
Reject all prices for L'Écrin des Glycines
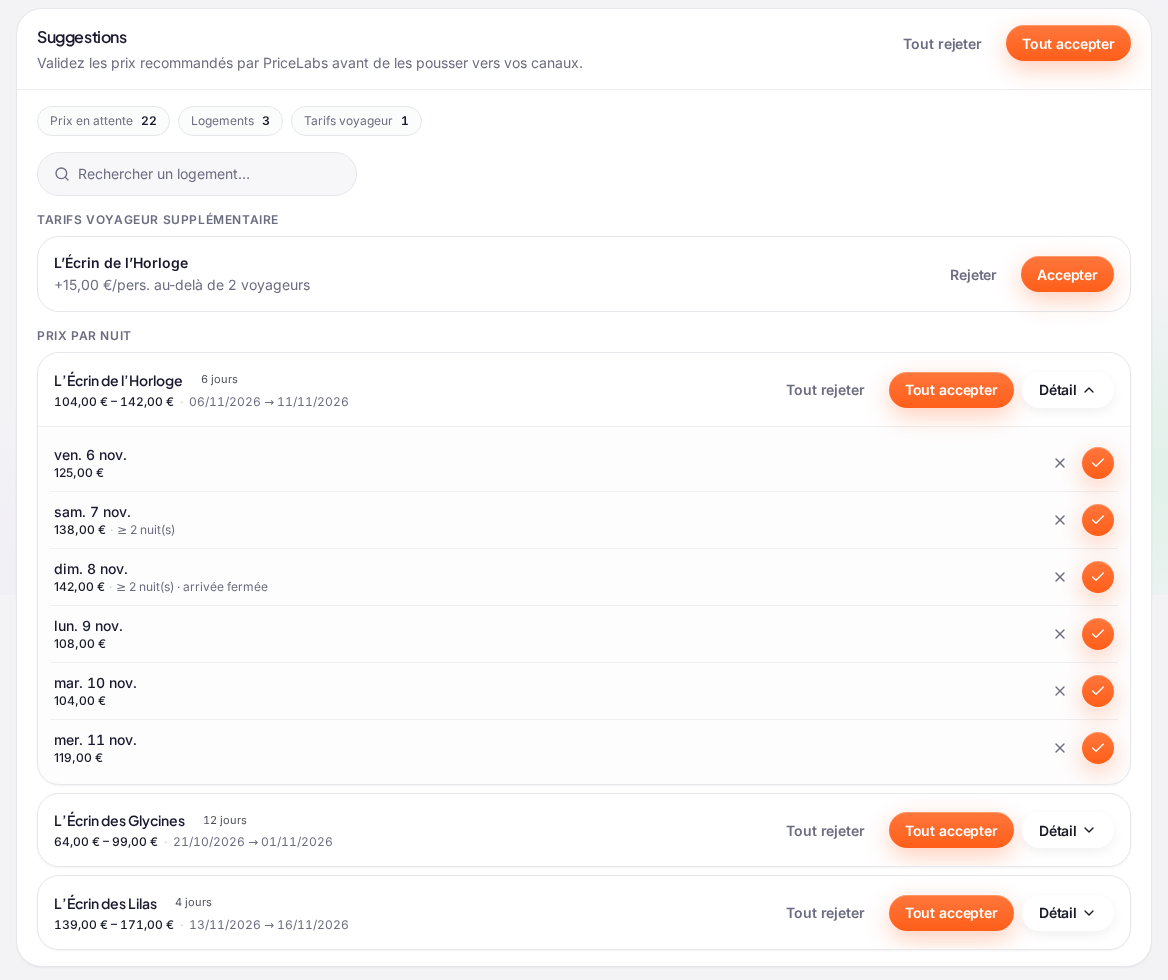(825, 831)
